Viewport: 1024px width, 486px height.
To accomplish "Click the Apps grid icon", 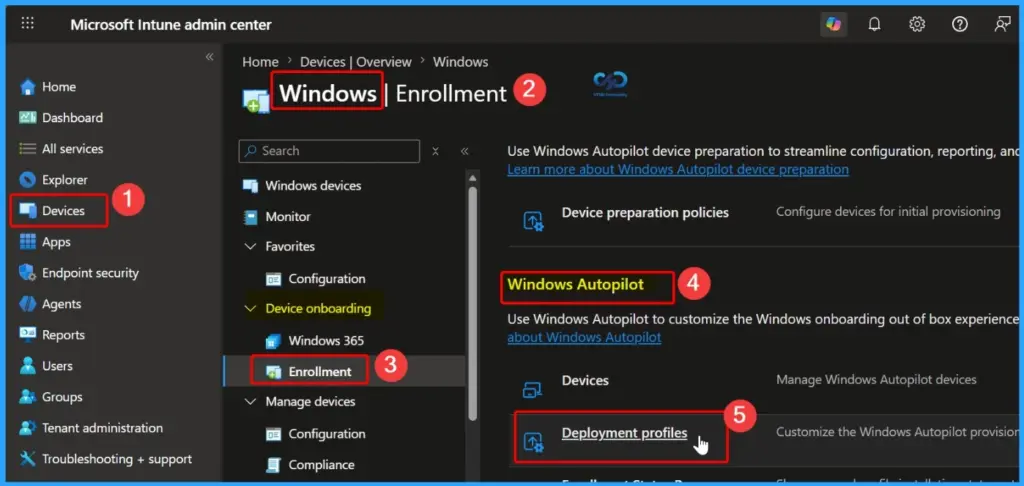I will (x=27, y=242).
